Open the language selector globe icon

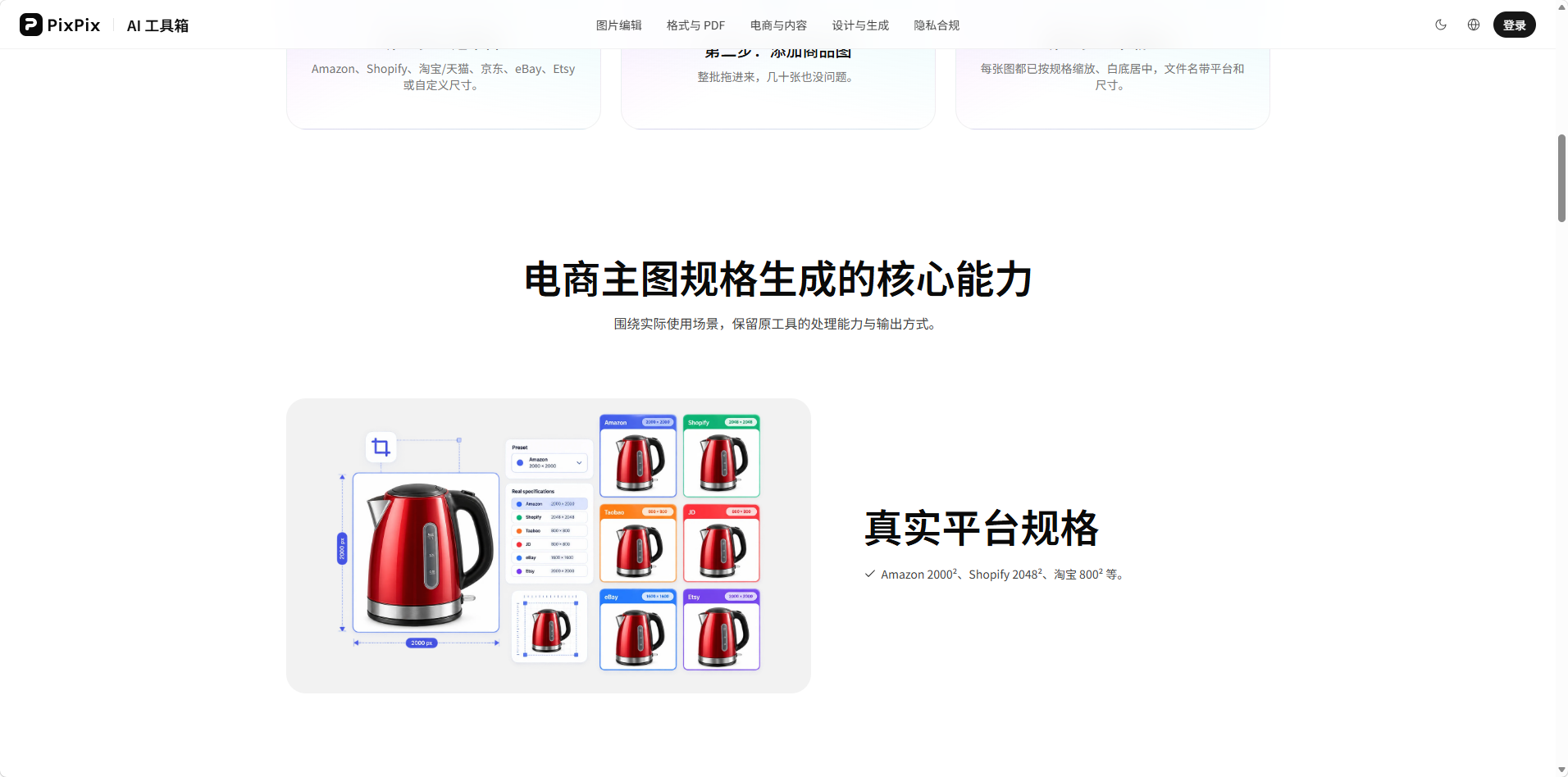[1474, 25]
